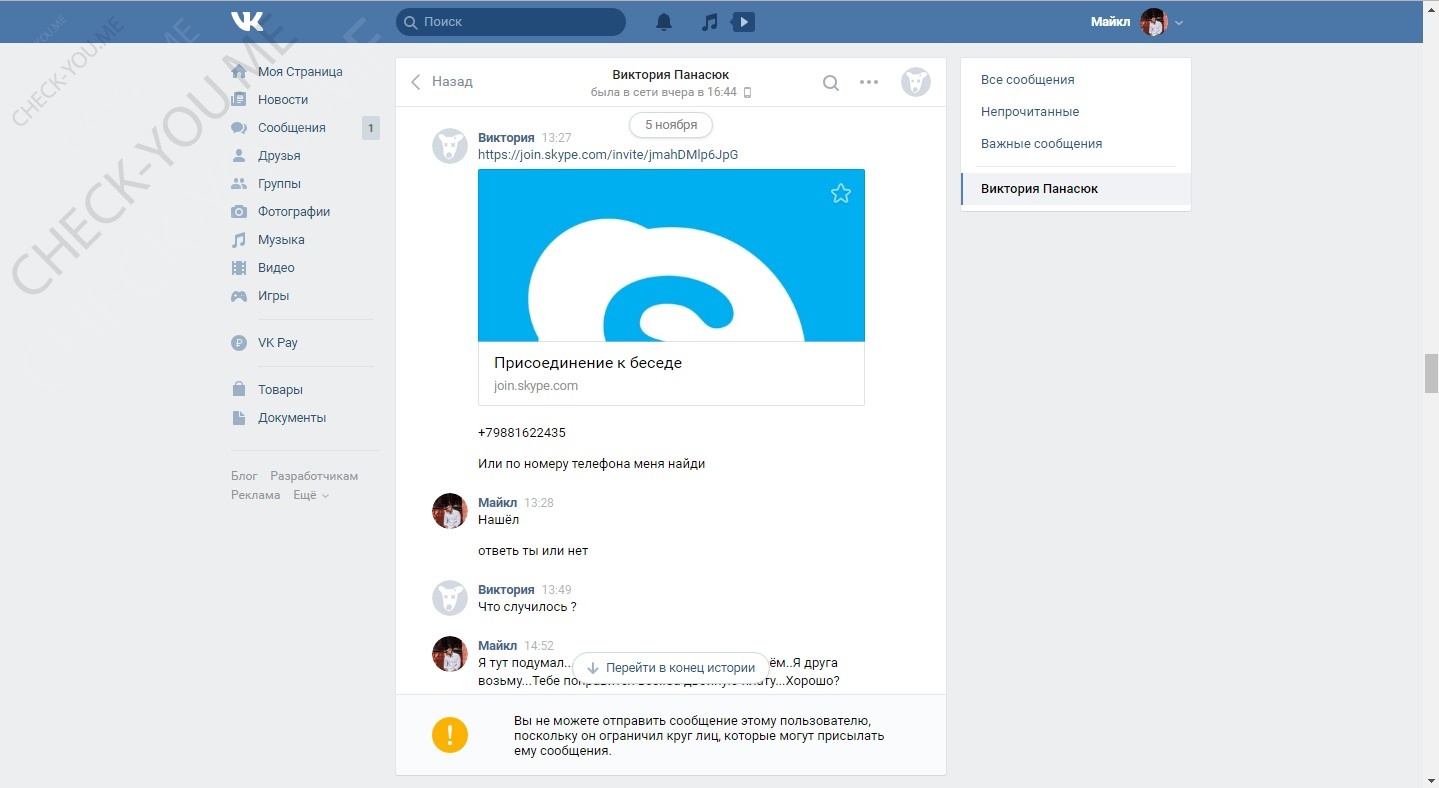Click Виктория's avatar at the 13:27 message
1439x788 pixels.
tap(450, 147)
